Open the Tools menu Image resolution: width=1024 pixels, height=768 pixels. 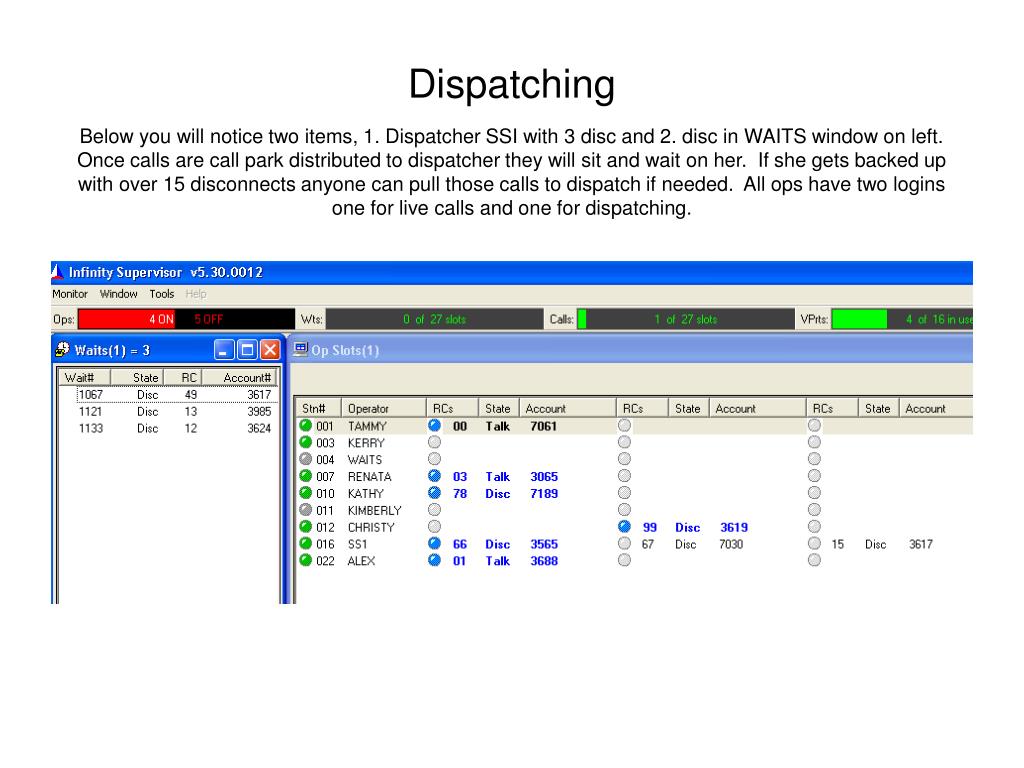[x=161, y=294]
